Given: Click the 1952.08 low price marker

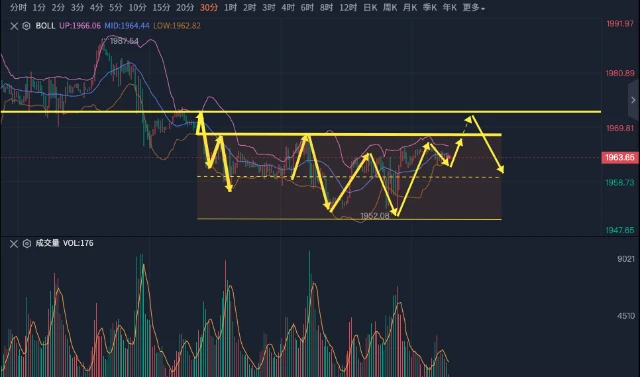Looking at the screenshot, I should click(x=374, y=215).
